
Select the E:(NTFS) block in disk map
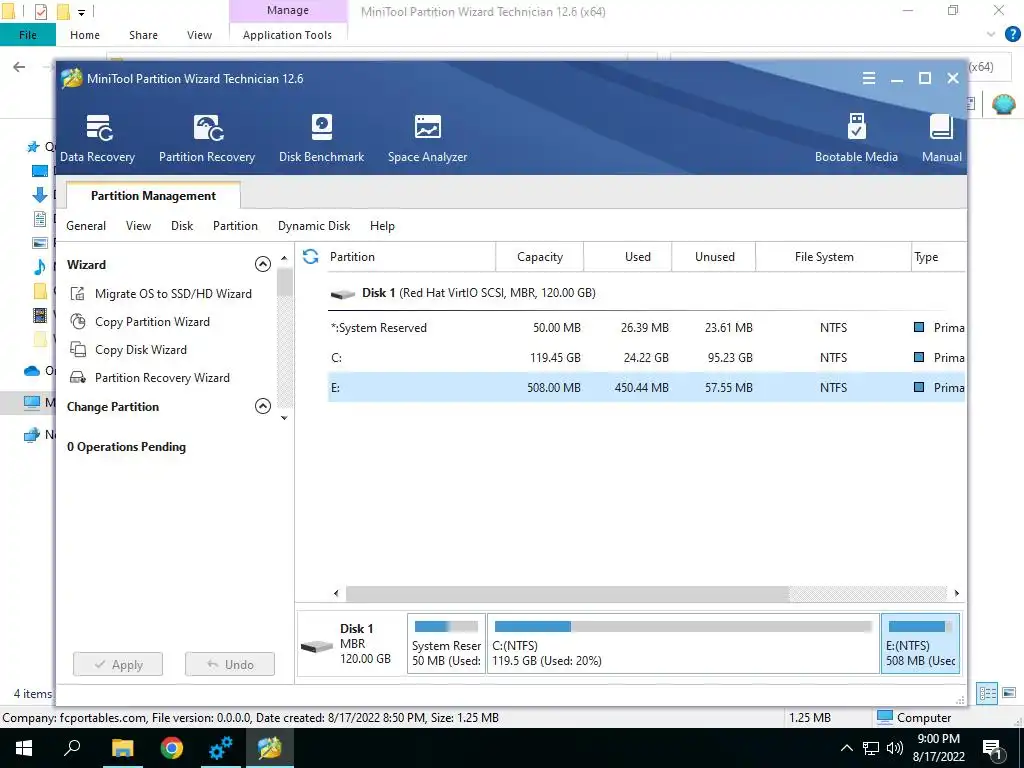pyautogui.click(x=921, y=644)
